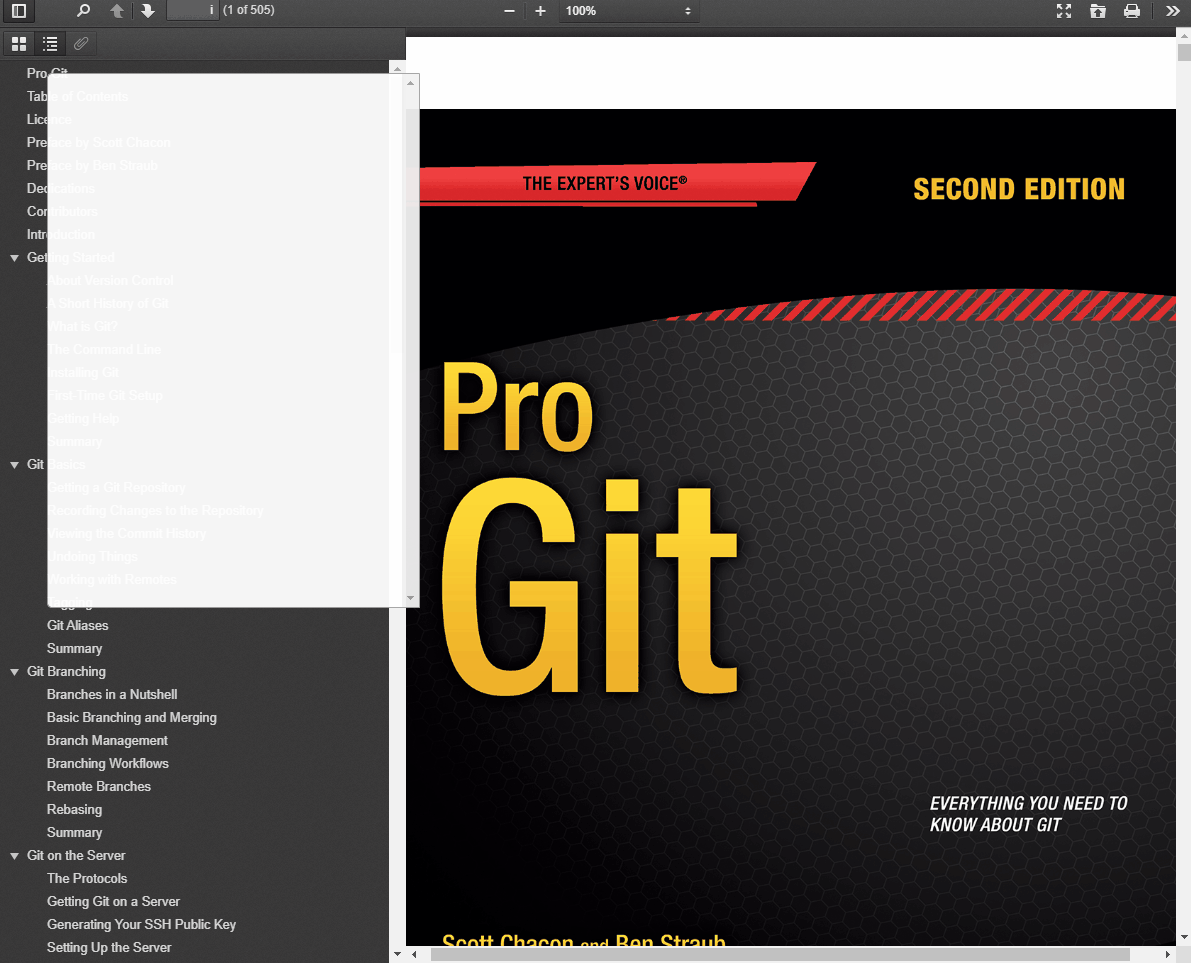Show the document outline view
The image size is (1191, 963).
click(x=50, y=43)
